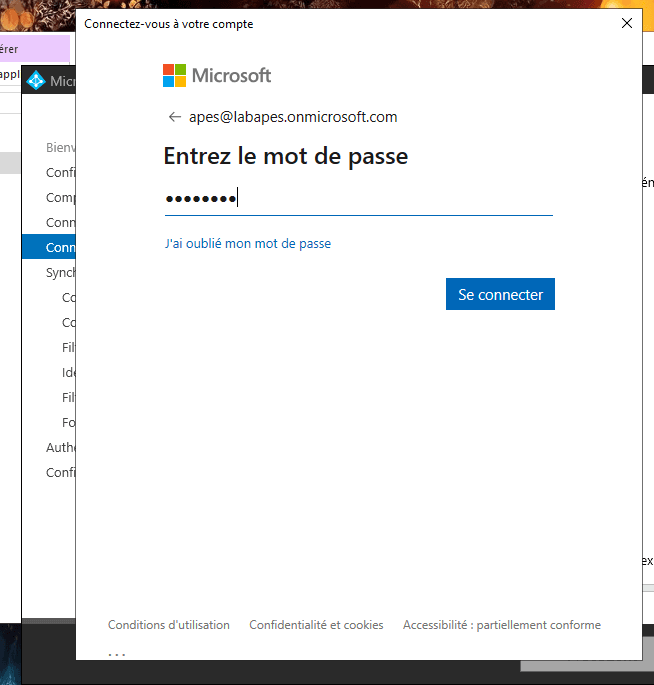Click the back arrow beside the email address

tap(175, 117)
